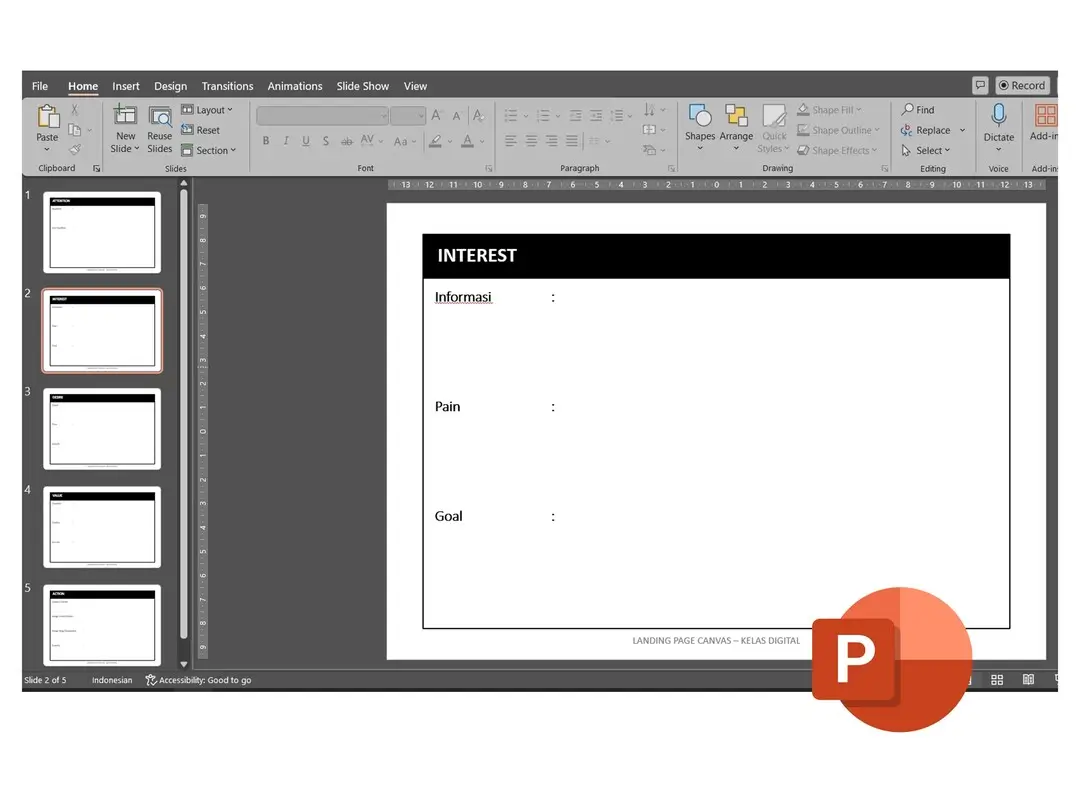Open Add-ins
Screen dimensions: 1080x810
coord(1045,123)
